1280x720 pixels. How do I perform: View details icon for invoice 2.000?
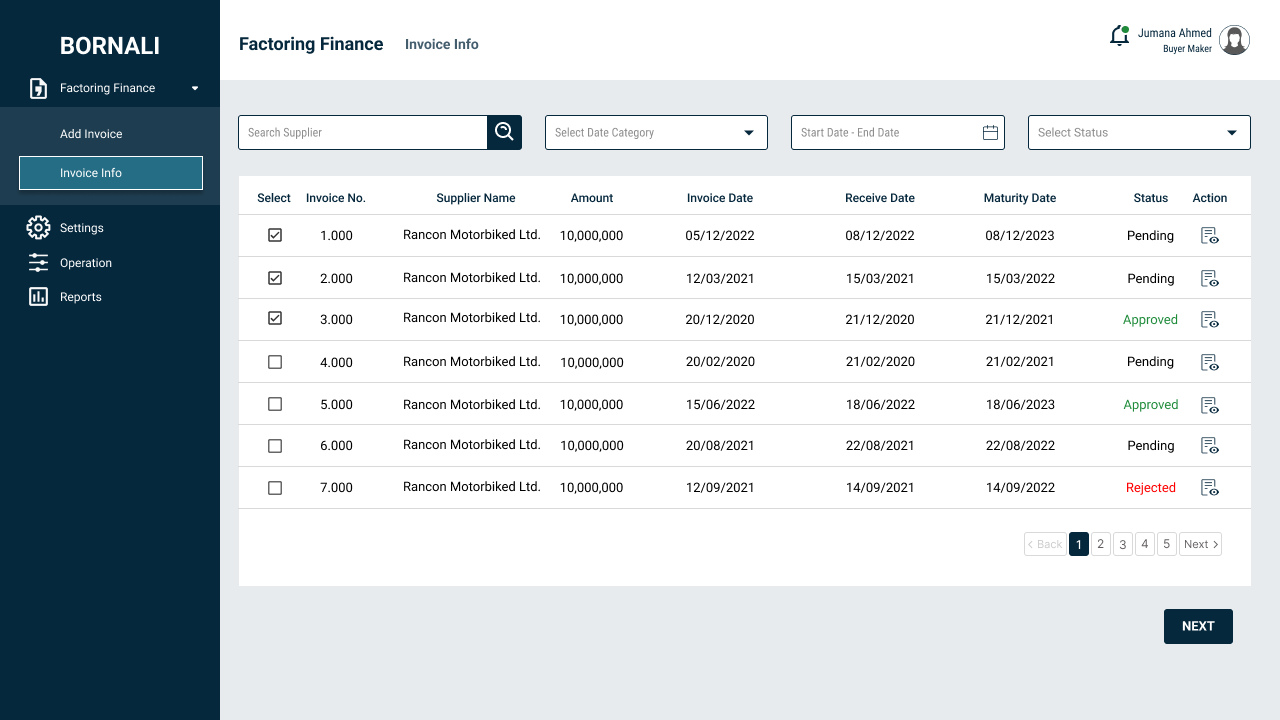1210,279
